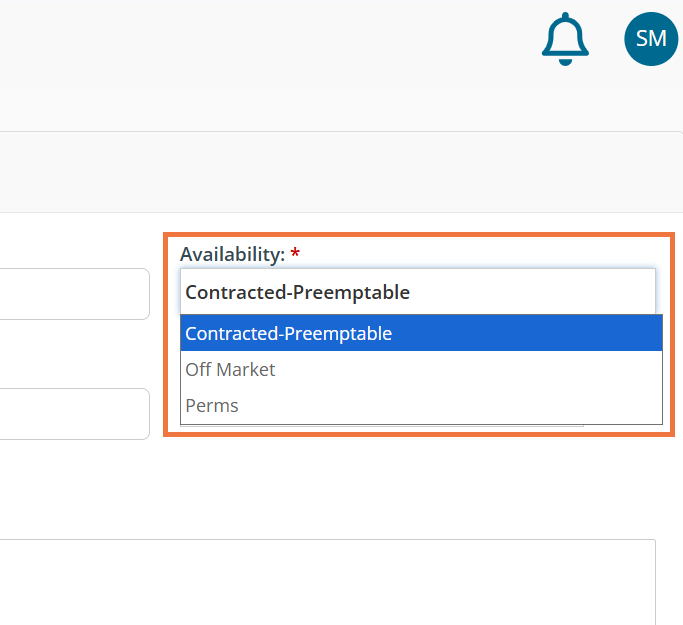
Task: Open the notifications bell
Action: coord(566,39)
